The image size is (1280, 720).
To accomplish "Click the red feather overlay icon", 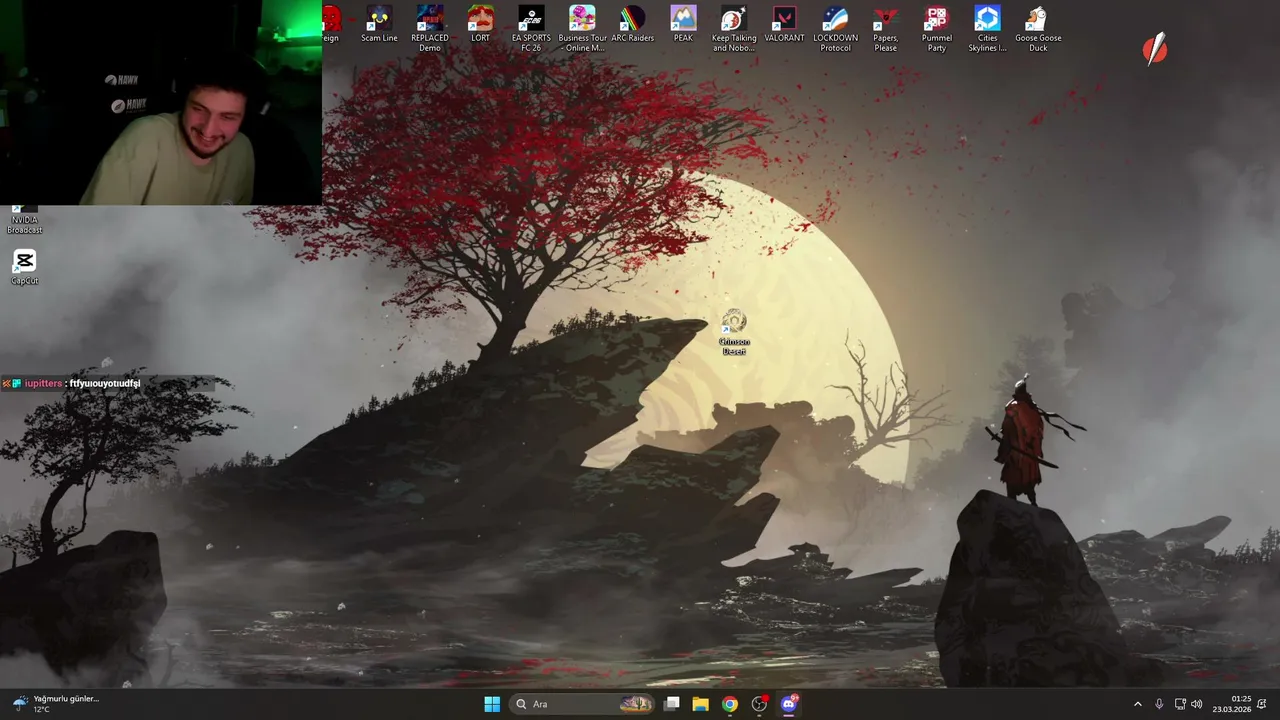I will (x=1155, y=49).
